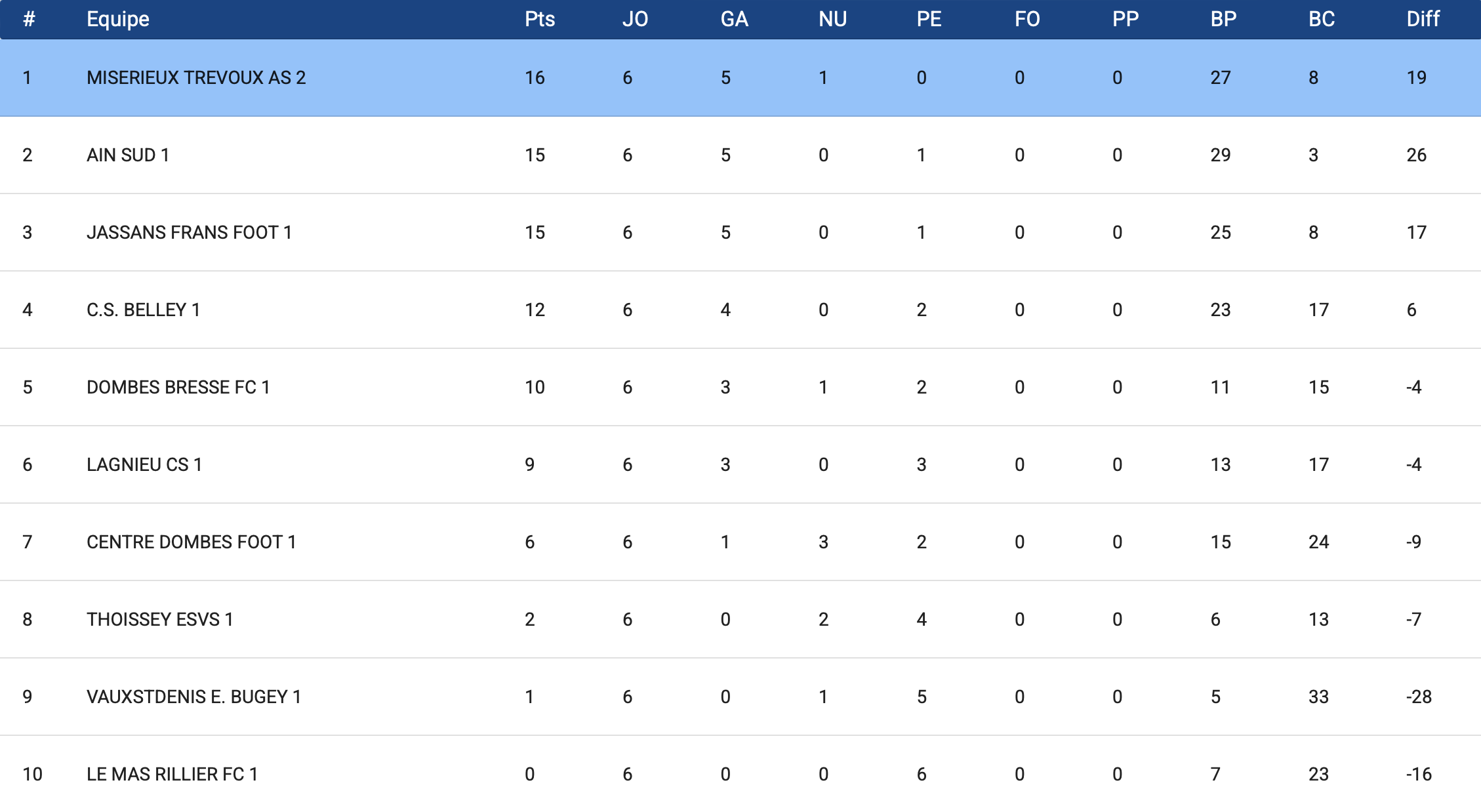Open MISERIEUX TREVOUX AS 2 team

[196, 77]
